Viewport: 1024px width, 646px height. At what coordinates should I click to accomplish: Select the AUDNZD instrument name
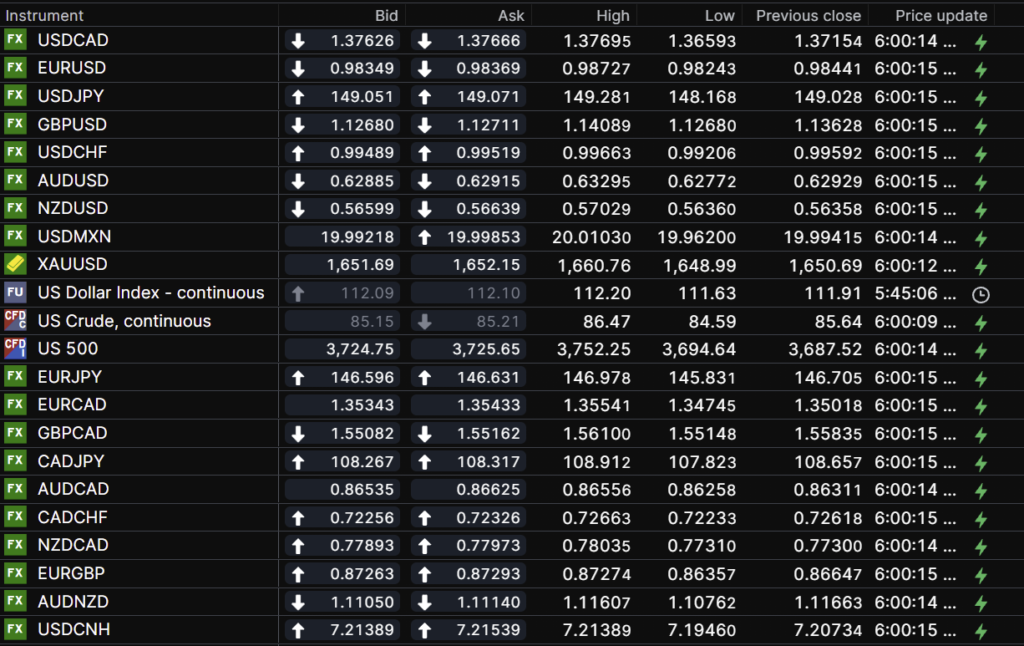coord(73,601)
